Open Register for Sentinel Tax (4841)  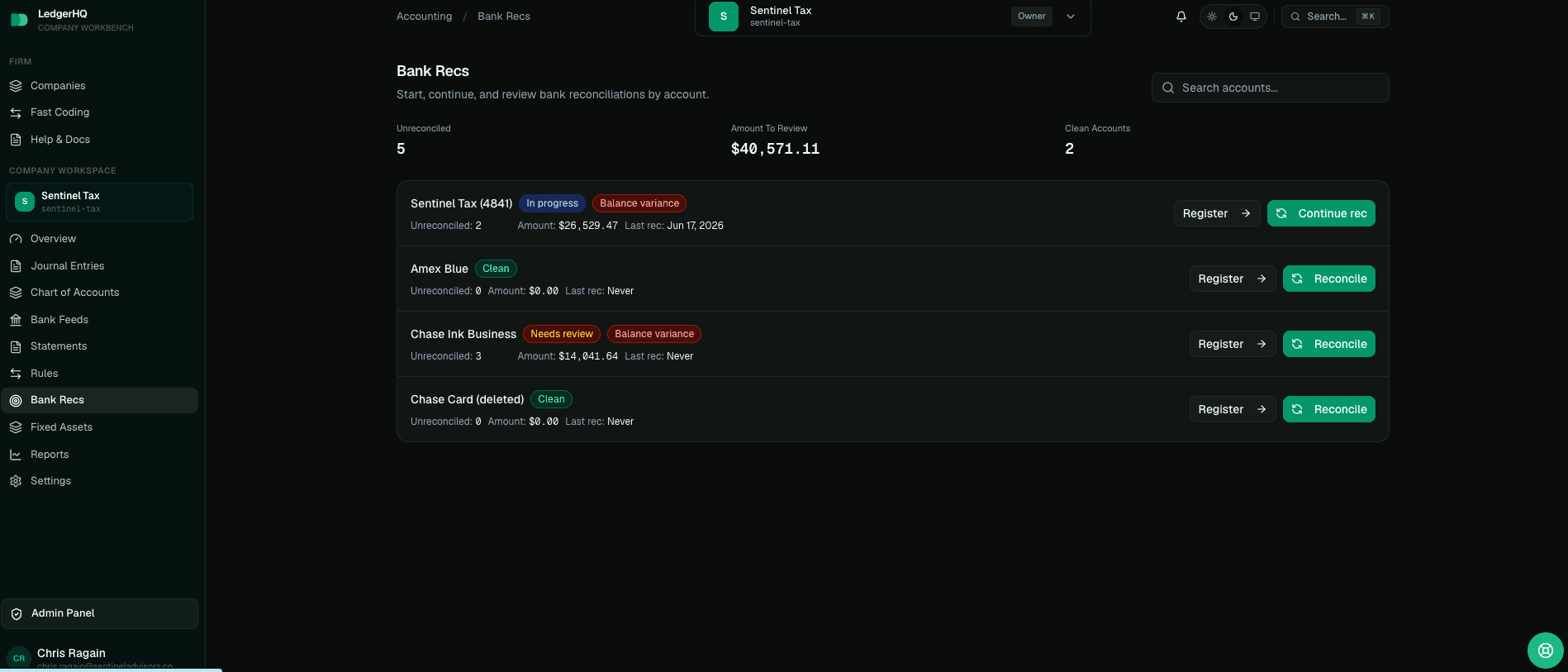point(1217,213)
